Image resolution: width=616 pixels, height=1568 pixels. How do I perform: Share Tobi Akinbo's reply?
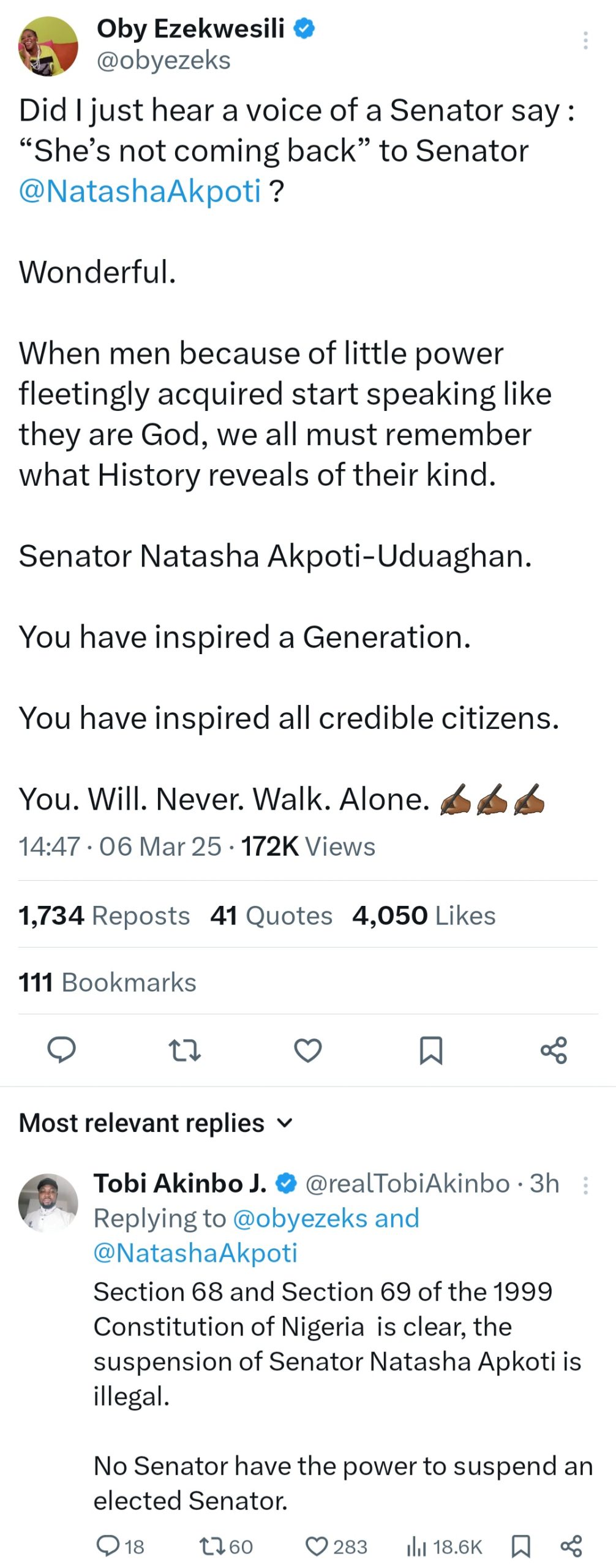pyautogui.click(x=571, y=1546)
